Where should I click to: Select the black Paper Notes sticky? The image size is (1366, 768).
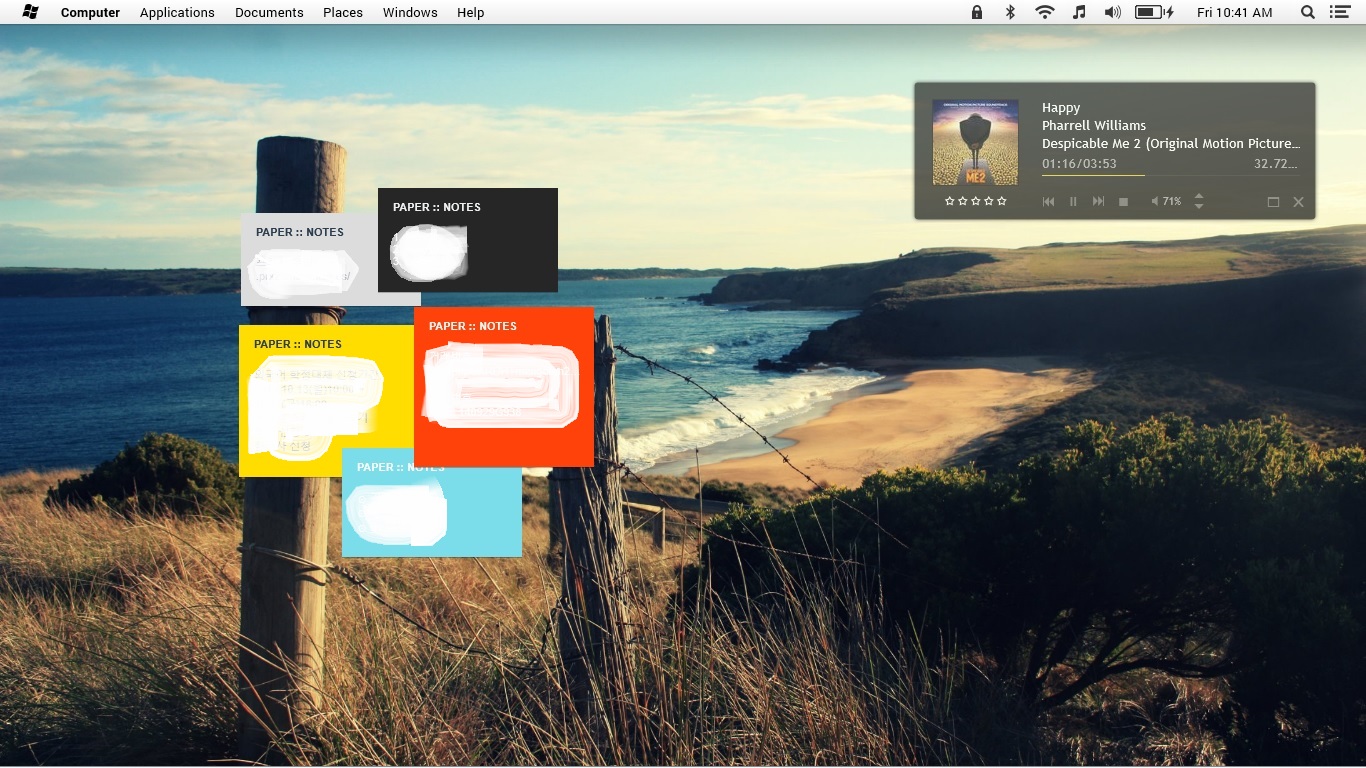(x=468, y=240)
